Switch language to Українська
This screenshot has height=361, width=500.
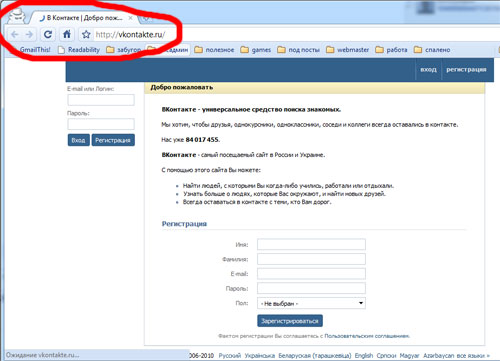click(260, 356)
